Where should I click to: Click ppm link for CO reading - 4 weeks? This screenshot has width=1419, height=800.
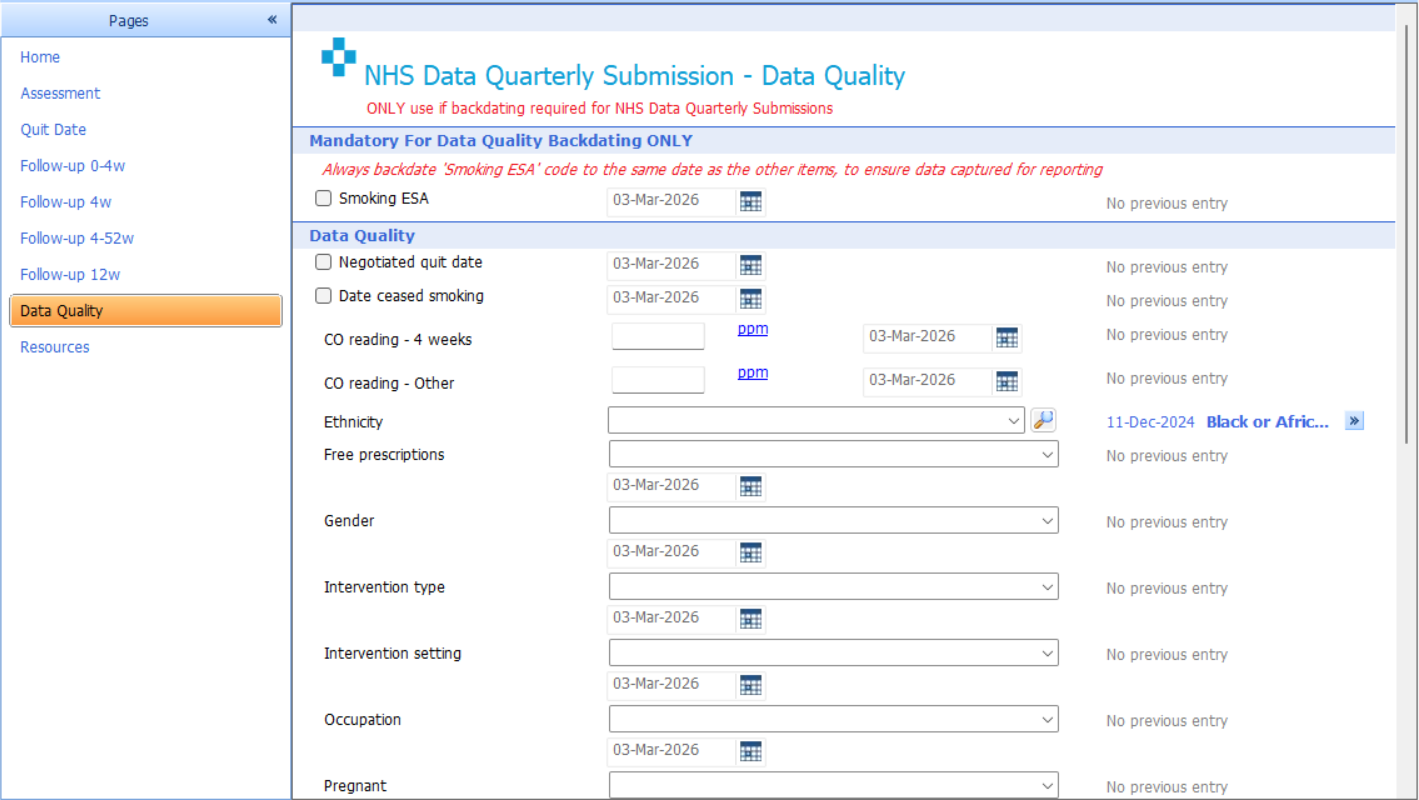click(753, 328)
